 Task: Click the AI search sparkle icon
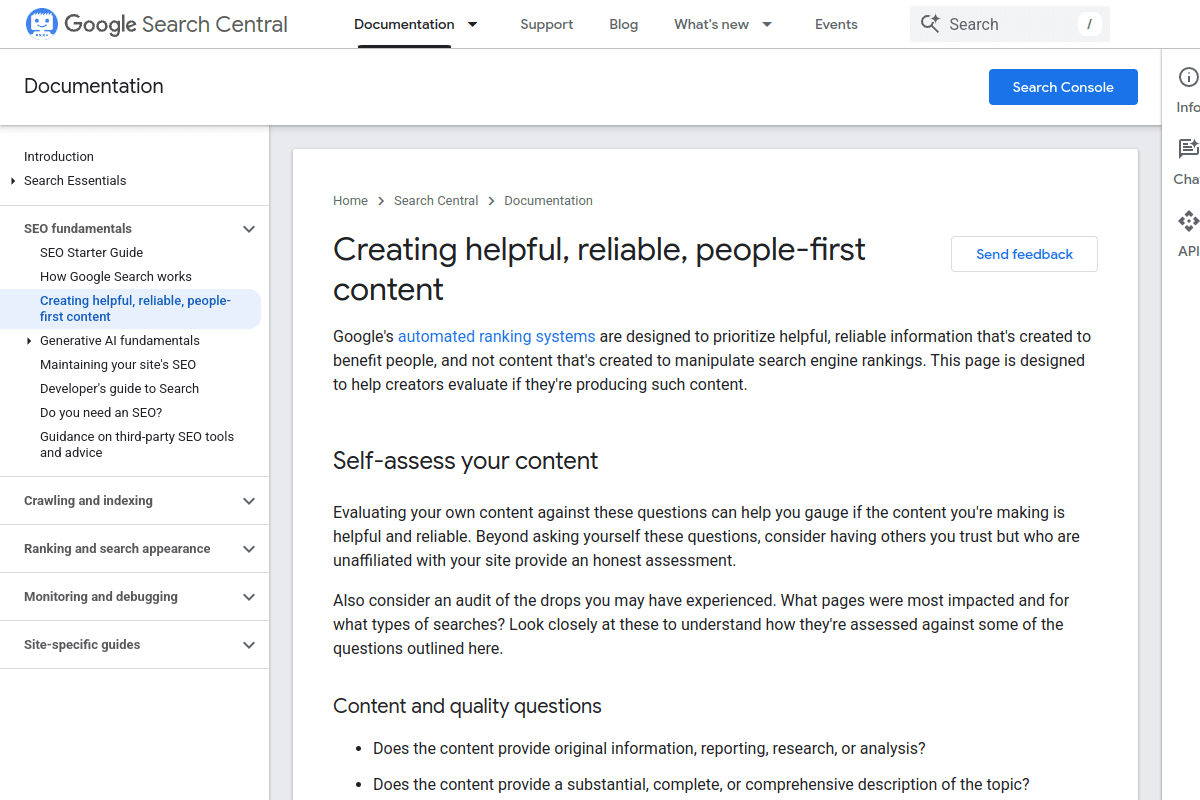click(930, 24)
